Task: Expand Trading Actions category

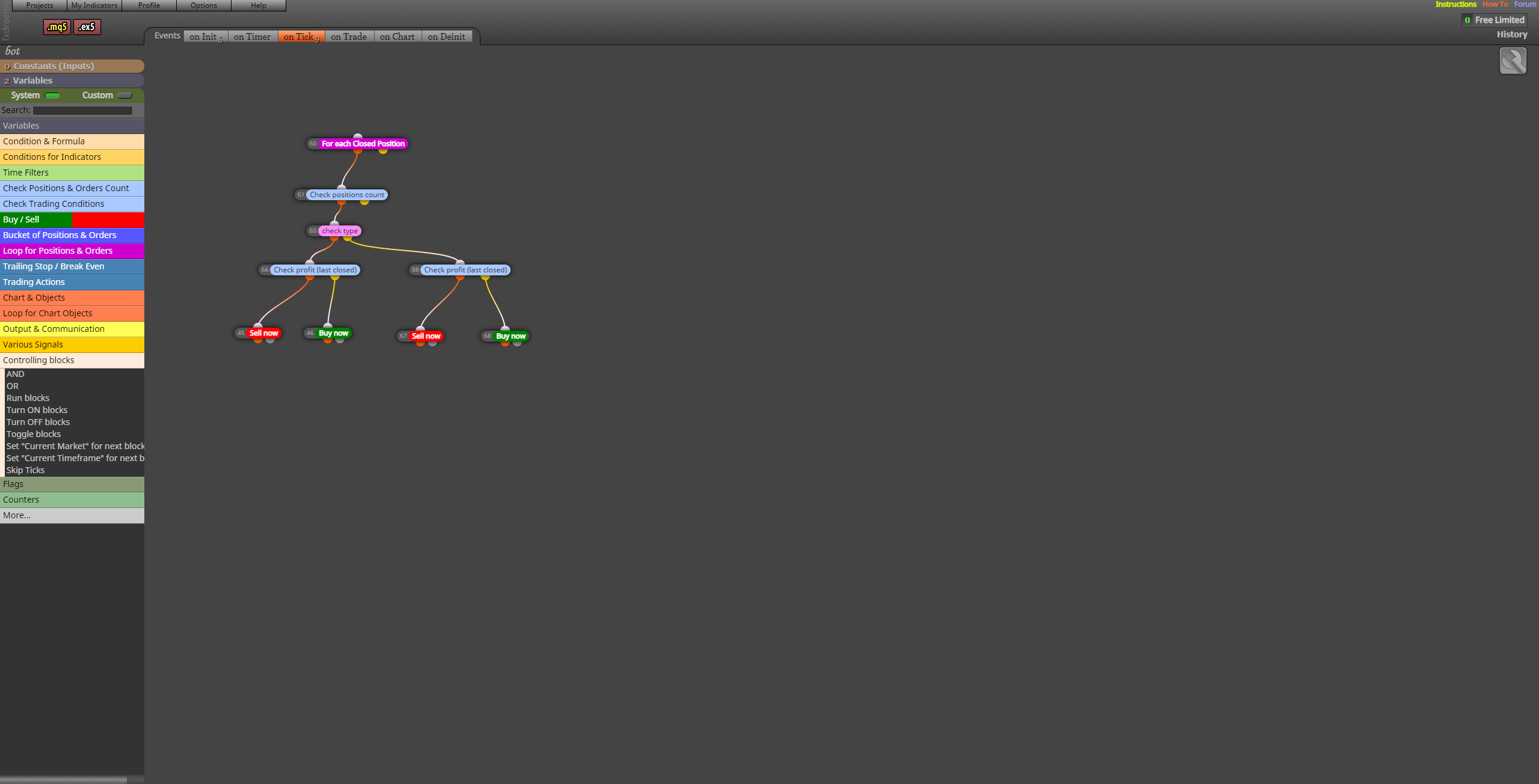Action: [x=72, y=282]
